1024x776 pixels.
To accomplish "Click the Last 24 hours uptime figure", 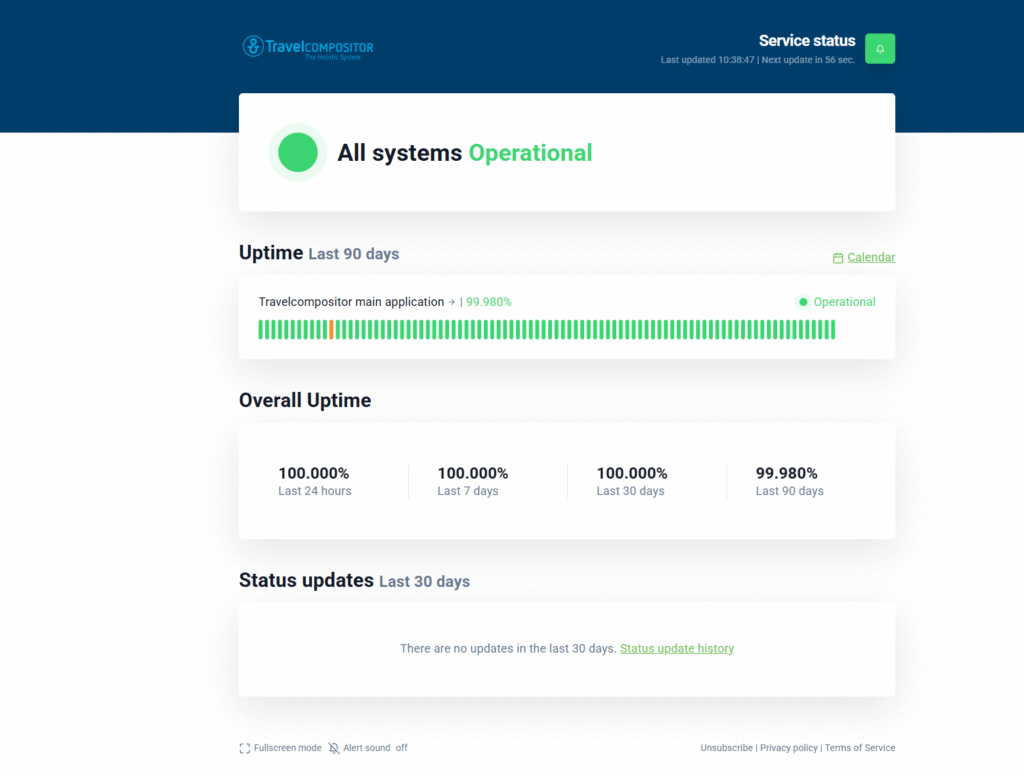I will pos(314,474).
